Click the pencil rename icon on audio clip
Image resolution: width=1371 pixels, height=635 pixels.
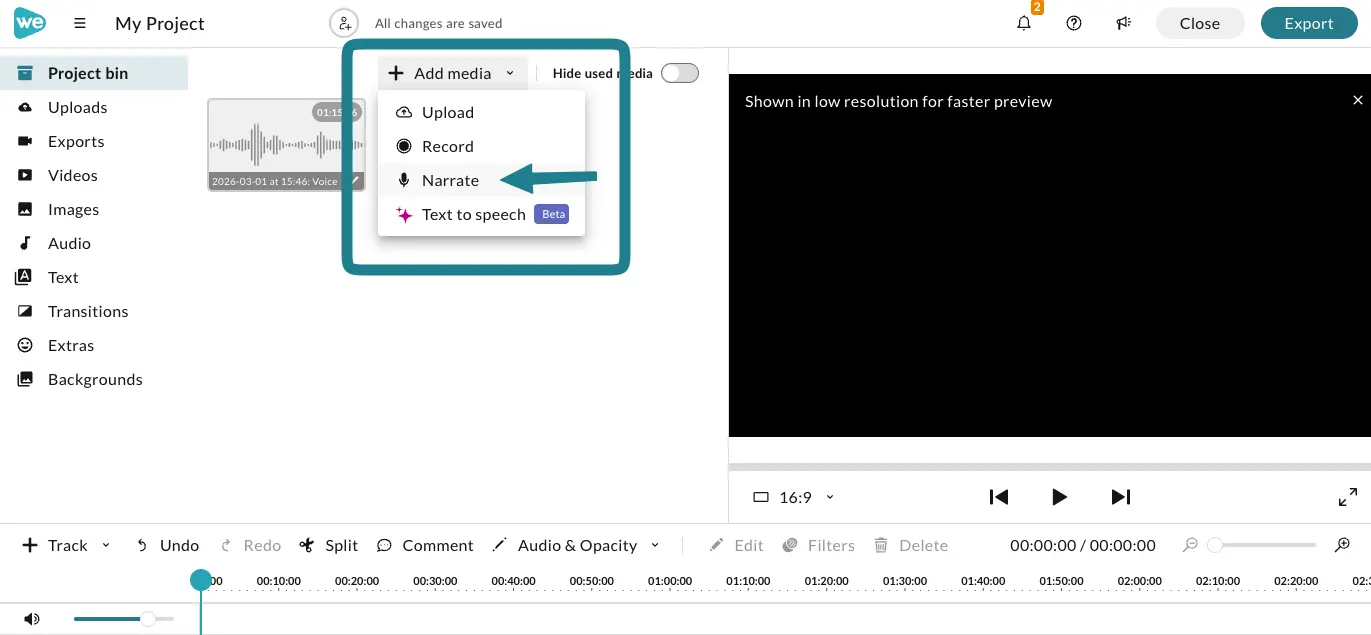pos(355,181)
